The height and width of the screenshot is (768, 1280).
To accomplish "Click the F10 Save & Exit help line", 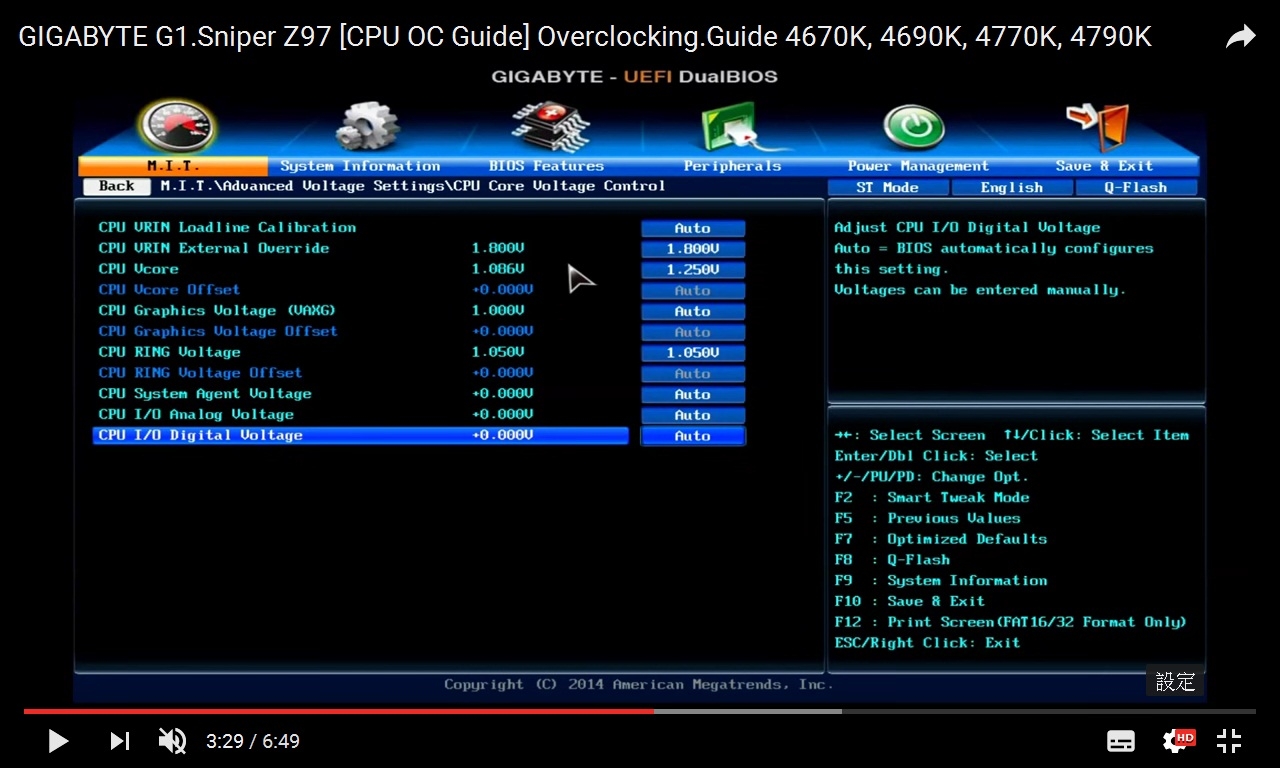I will point(910,601).
